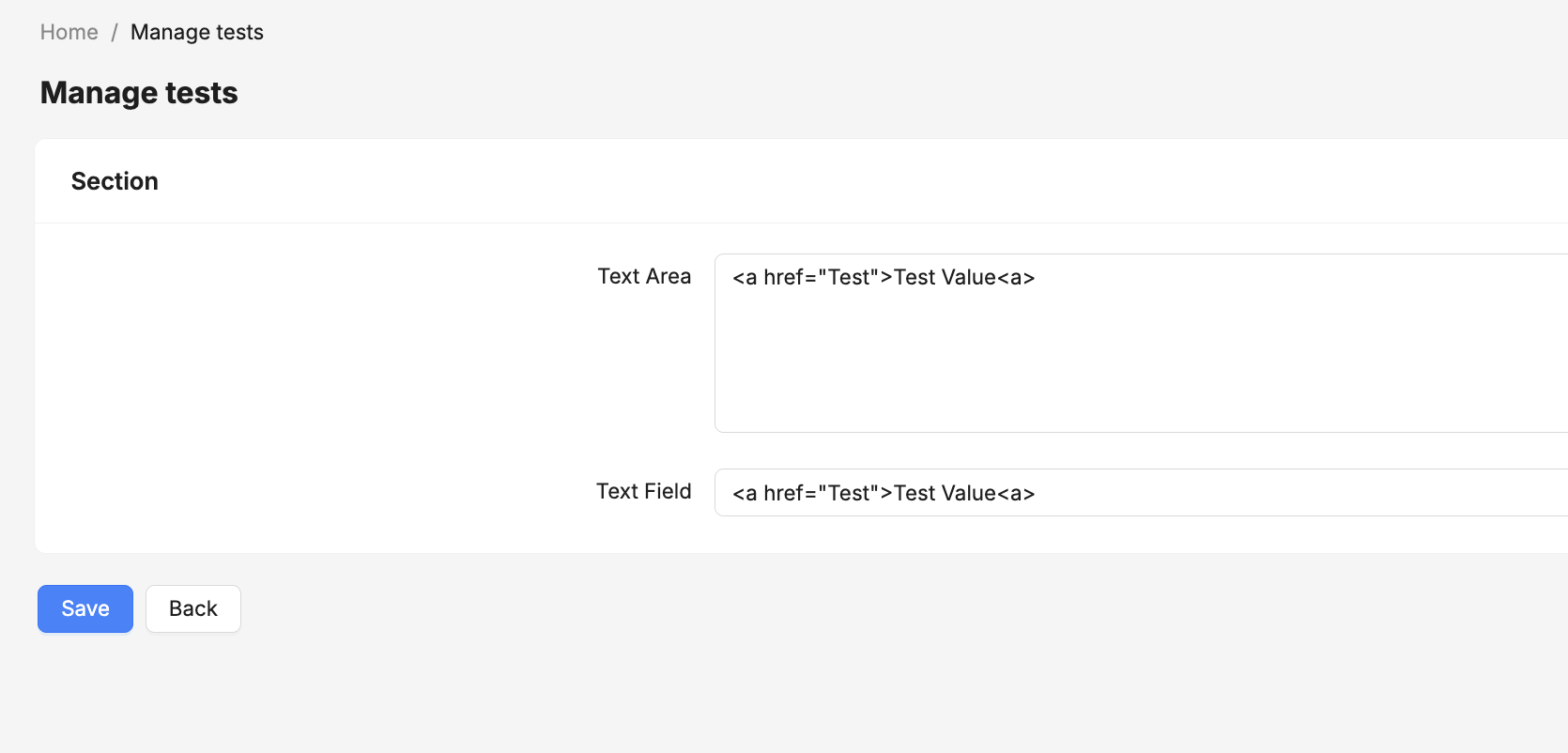This screenshot has height=753, width=1568.
Task: Click the breadcrumb slash separator
Action: pos(115,32)
